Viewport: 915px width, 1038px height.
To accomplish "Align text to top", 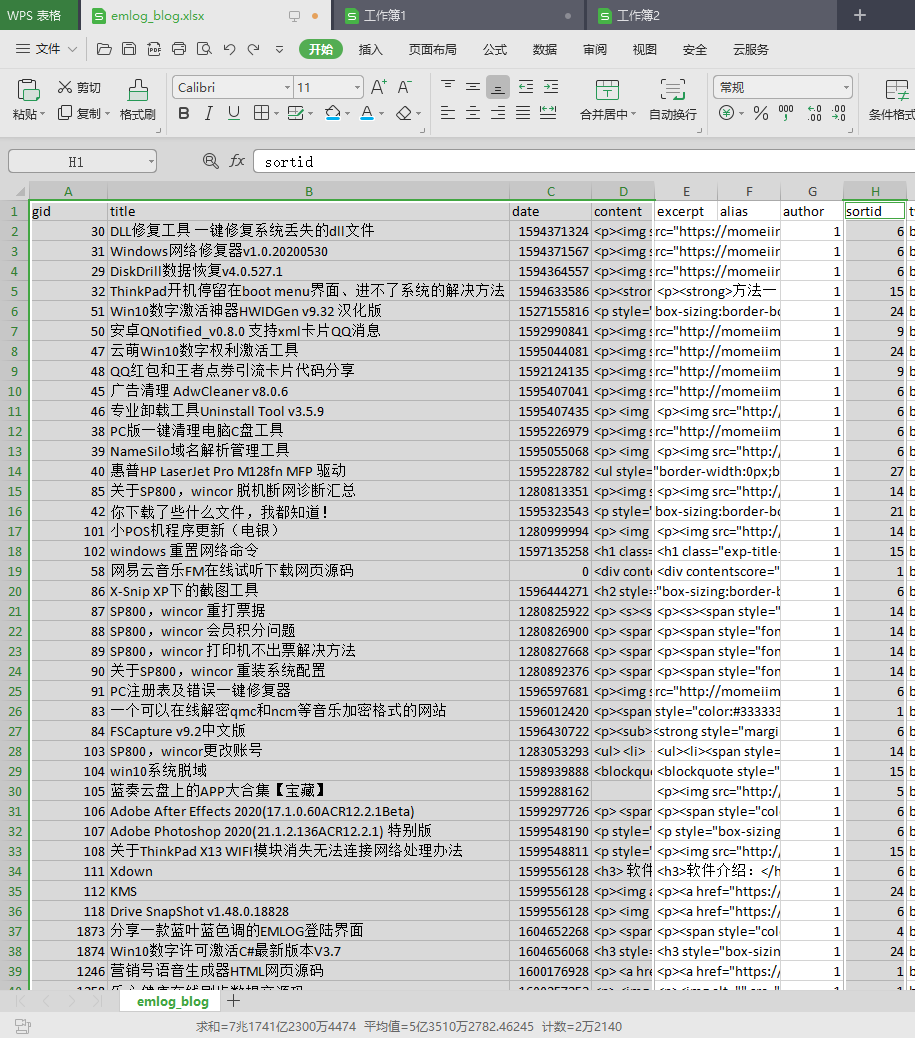I will pos(448,86).
